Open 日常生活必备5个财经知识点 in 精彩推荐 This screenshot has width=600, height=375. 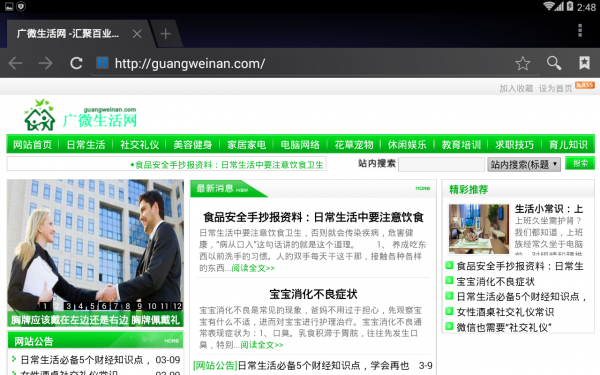pyautogui.click(x=522, y=297)
